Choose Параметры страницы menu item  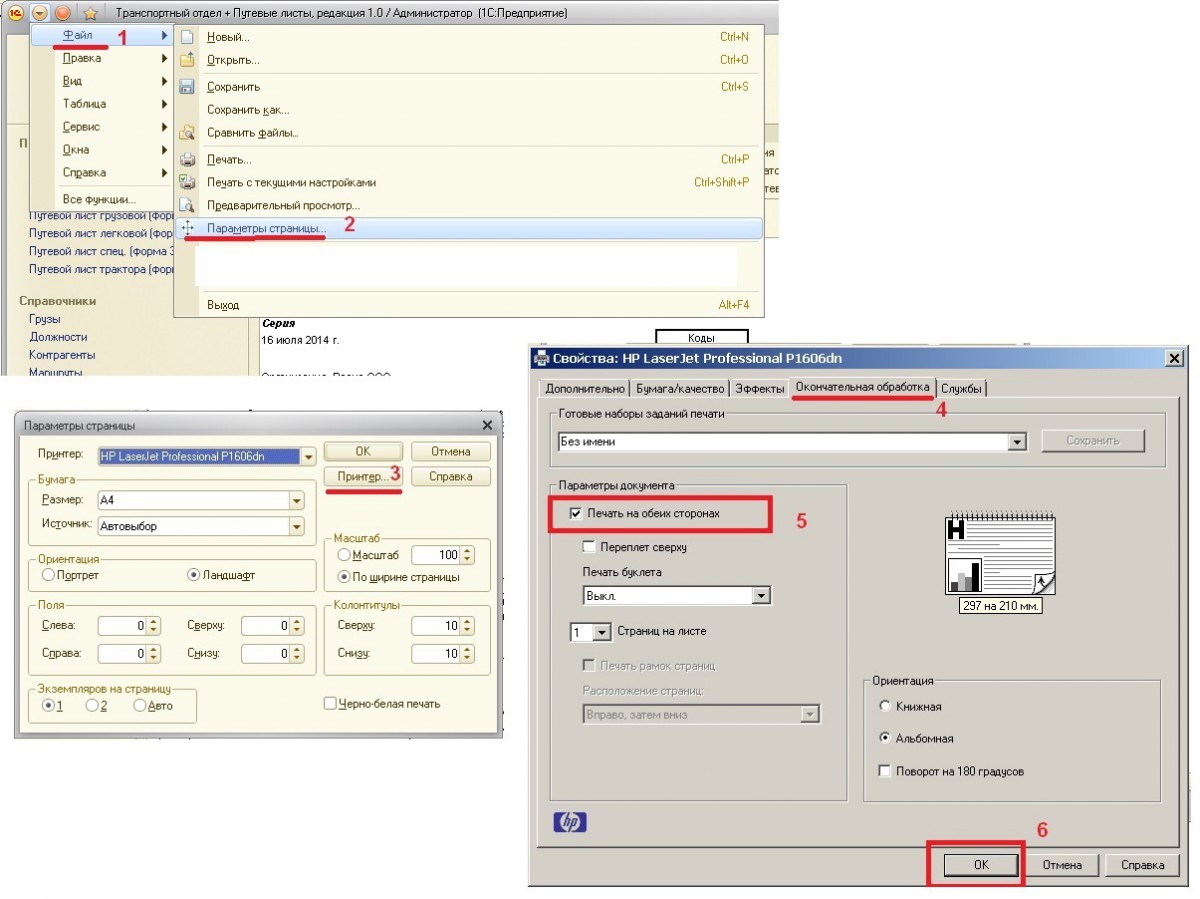point(266,229)
